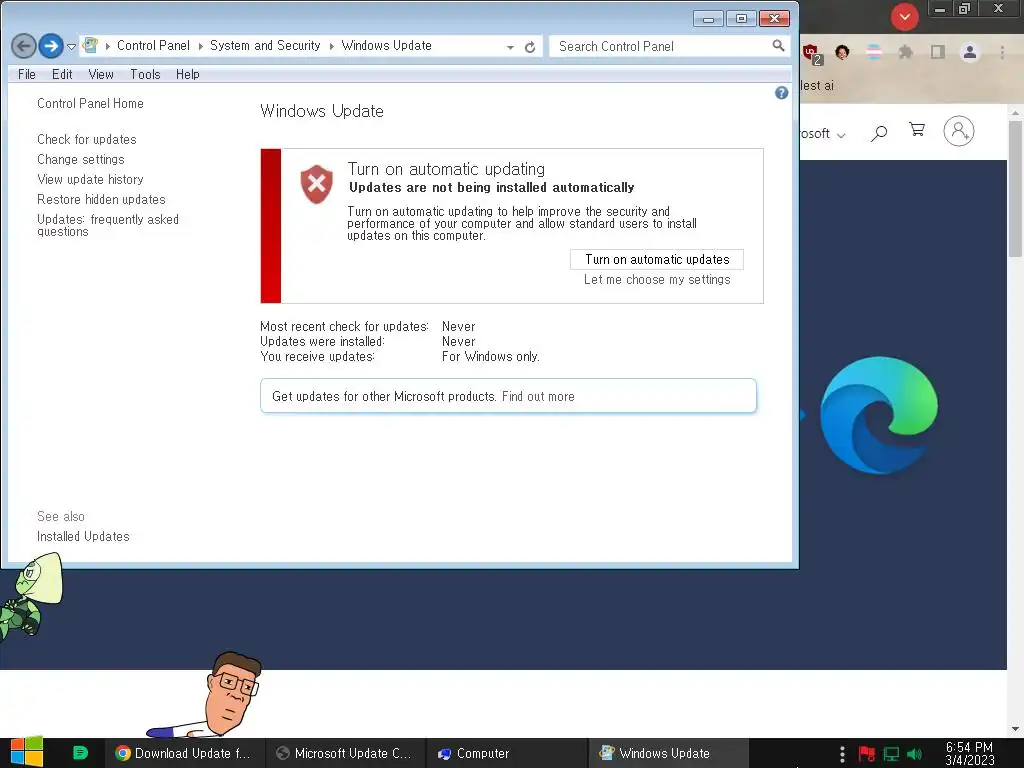Open Chrome three-dot menu
The image size is (1024, 768).
pos(1002,52)
